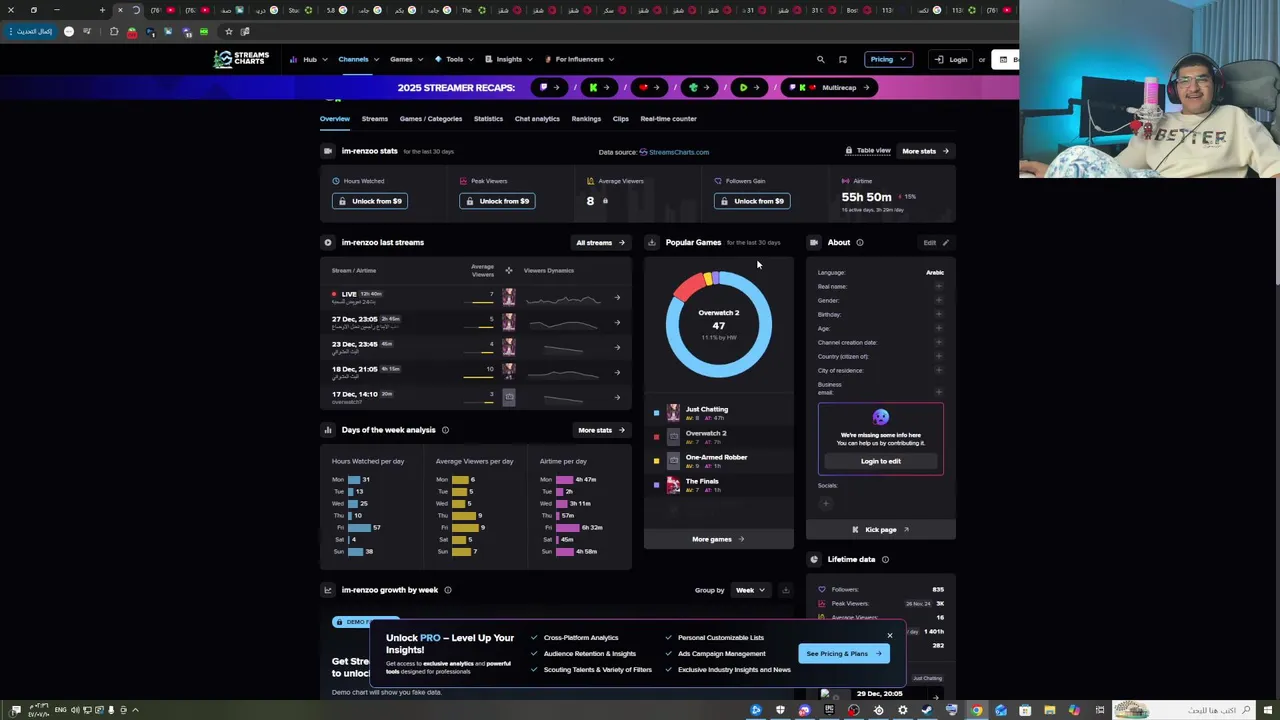Click info icon beside Days of the week analysis
The height and width of the screenshot is (720, 1280).
point(445,430)
